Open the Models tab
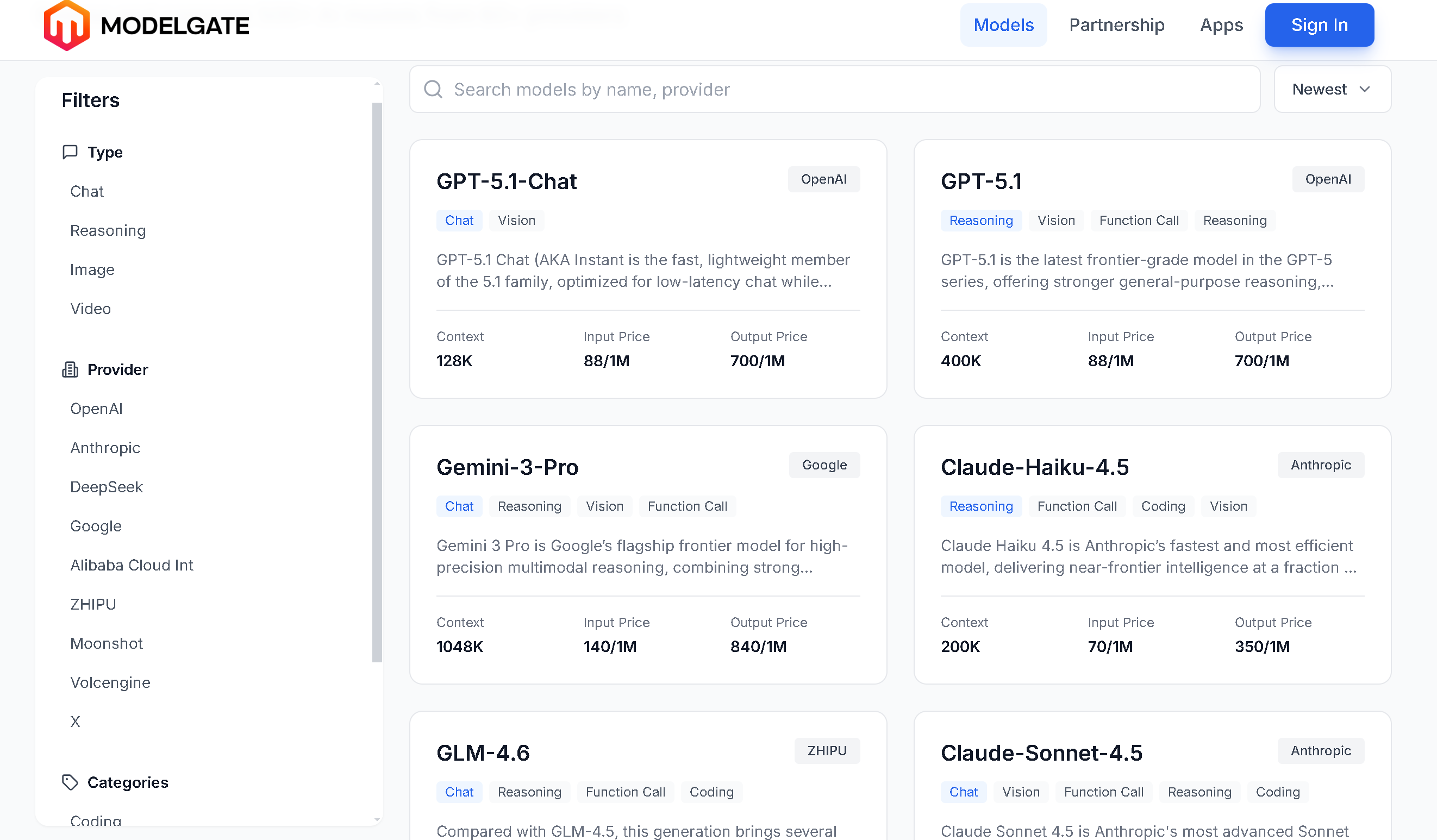The width and height of the screenshot is (1437, 840). [x=1003, y=25]
